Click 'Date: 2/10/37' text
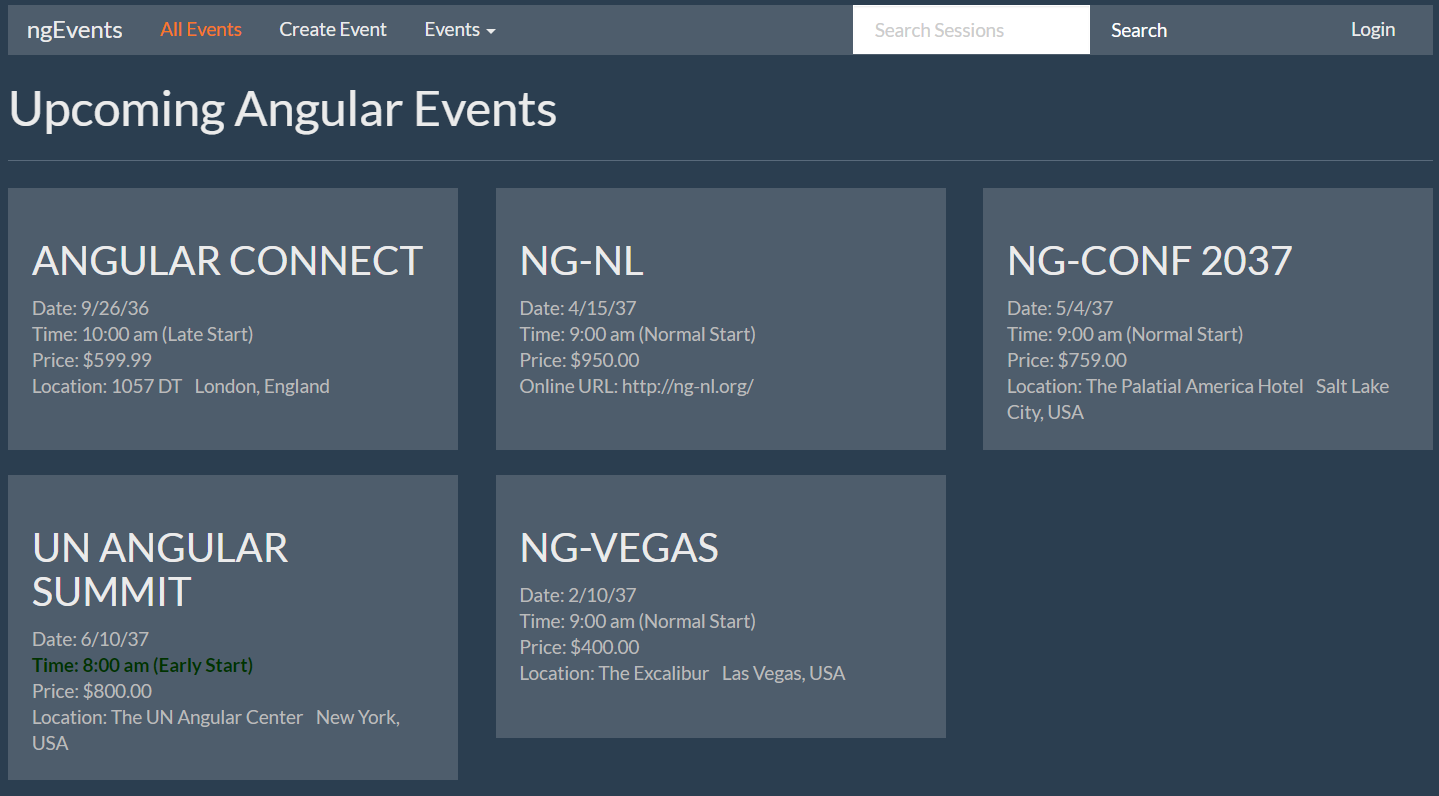Screen dimensions: 1439x796 pos(578,595)
